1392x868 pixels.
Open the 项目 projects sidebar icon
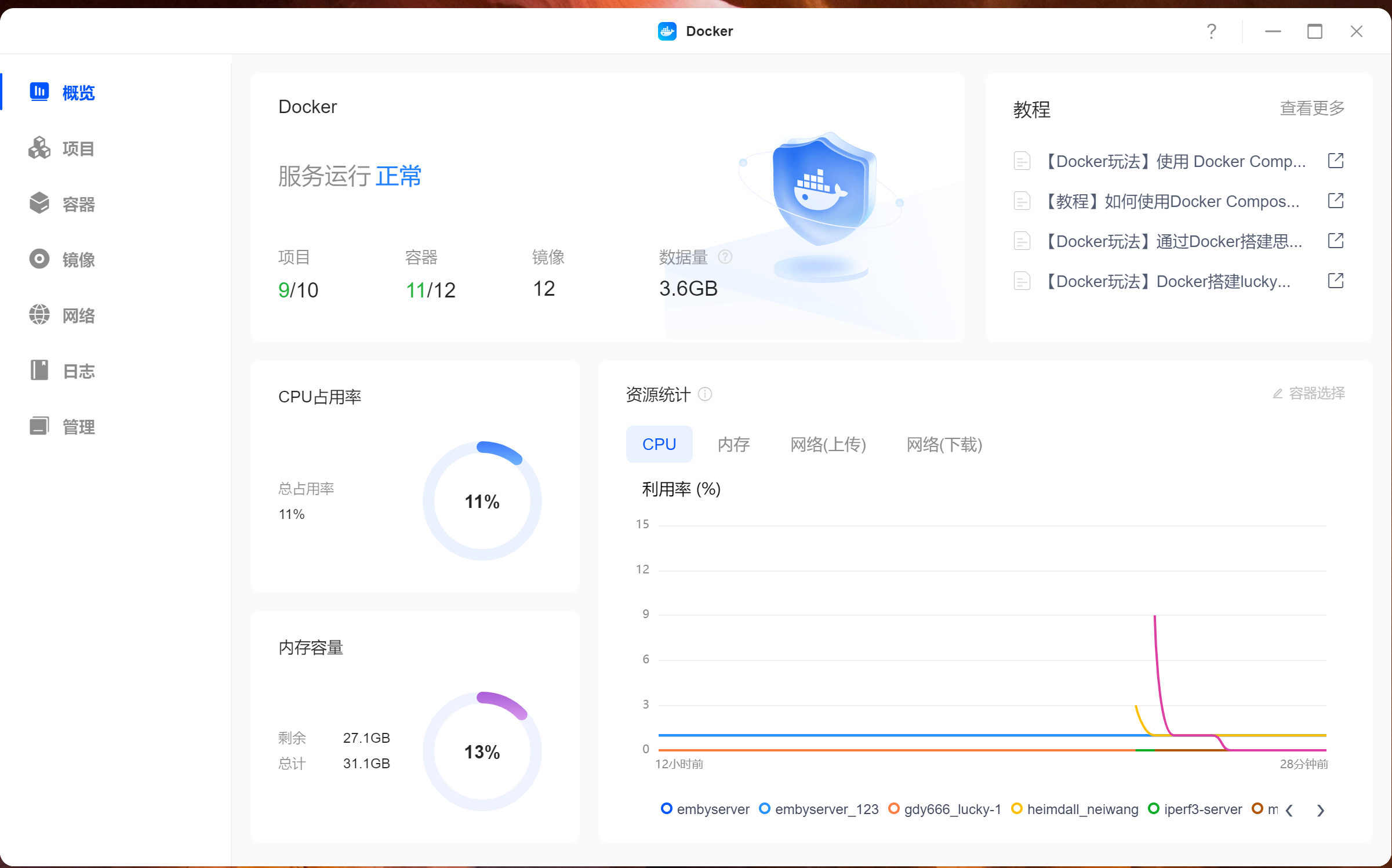coord(39,148)
